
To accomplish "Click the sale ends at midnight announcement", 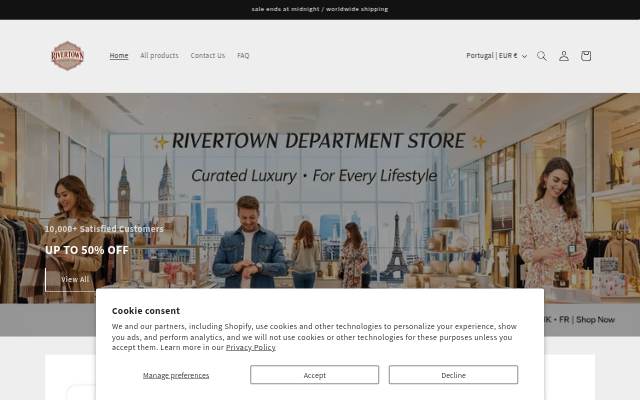I will (x=320, y=9).
